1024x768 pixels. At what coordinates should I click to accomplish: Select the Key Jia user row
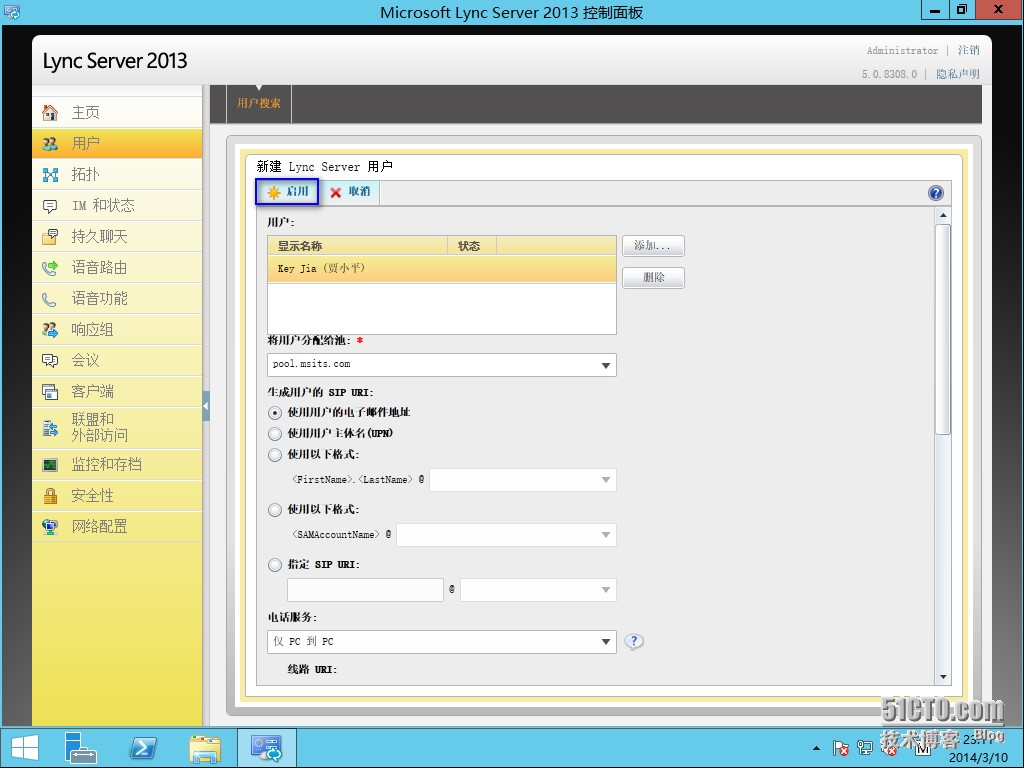click(441, 269)
